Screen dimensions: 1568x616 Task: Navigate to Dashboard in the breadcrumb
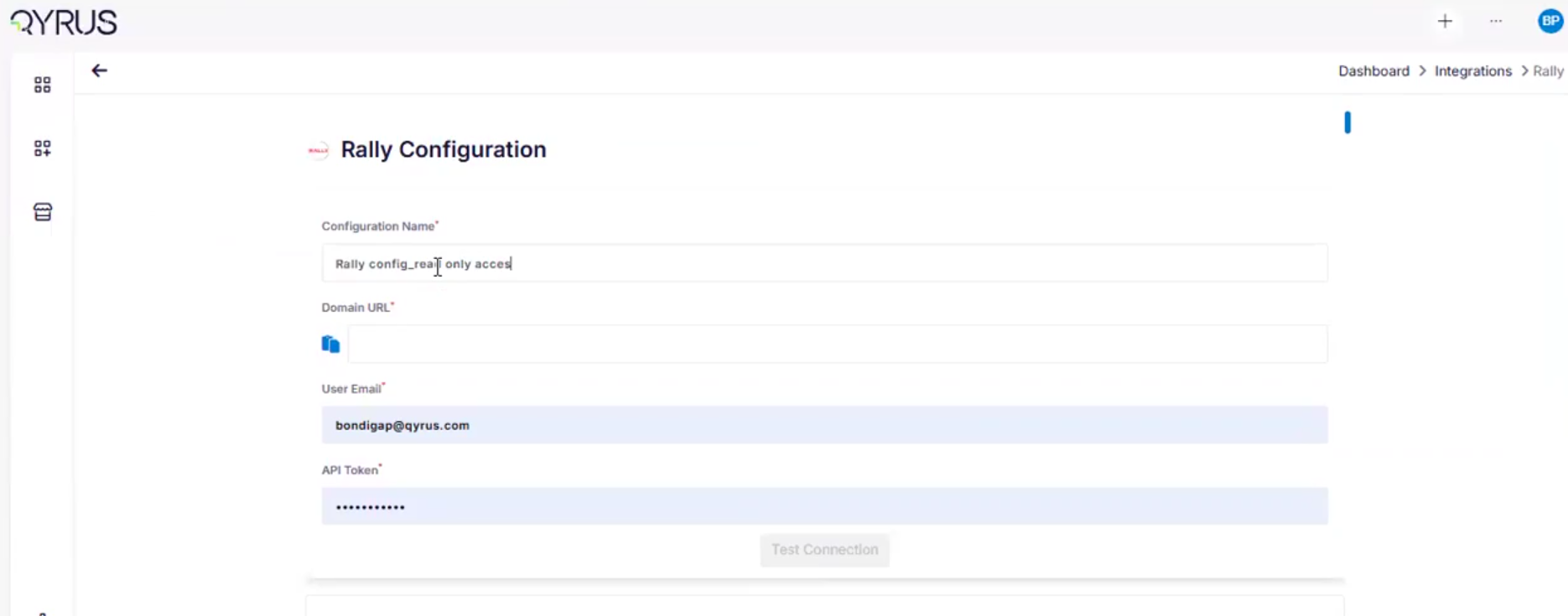click(x=1373, y=71)
